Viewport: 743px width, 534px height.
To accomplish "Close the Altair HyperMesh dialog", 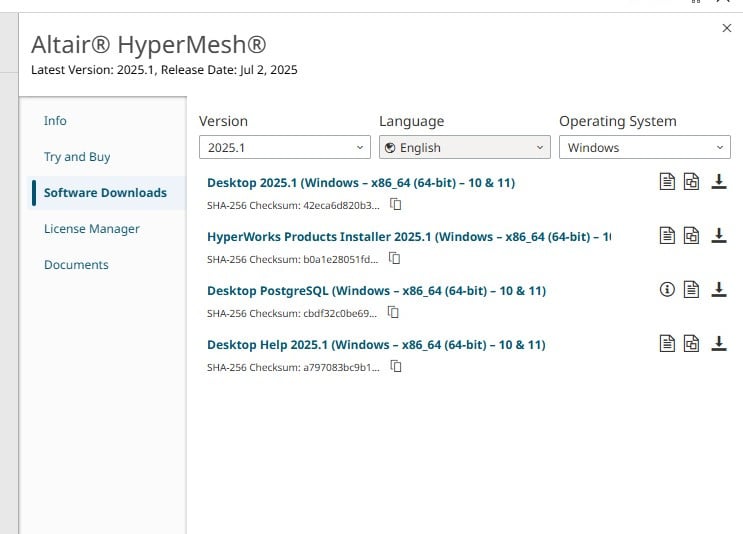I will click(727, 28).
